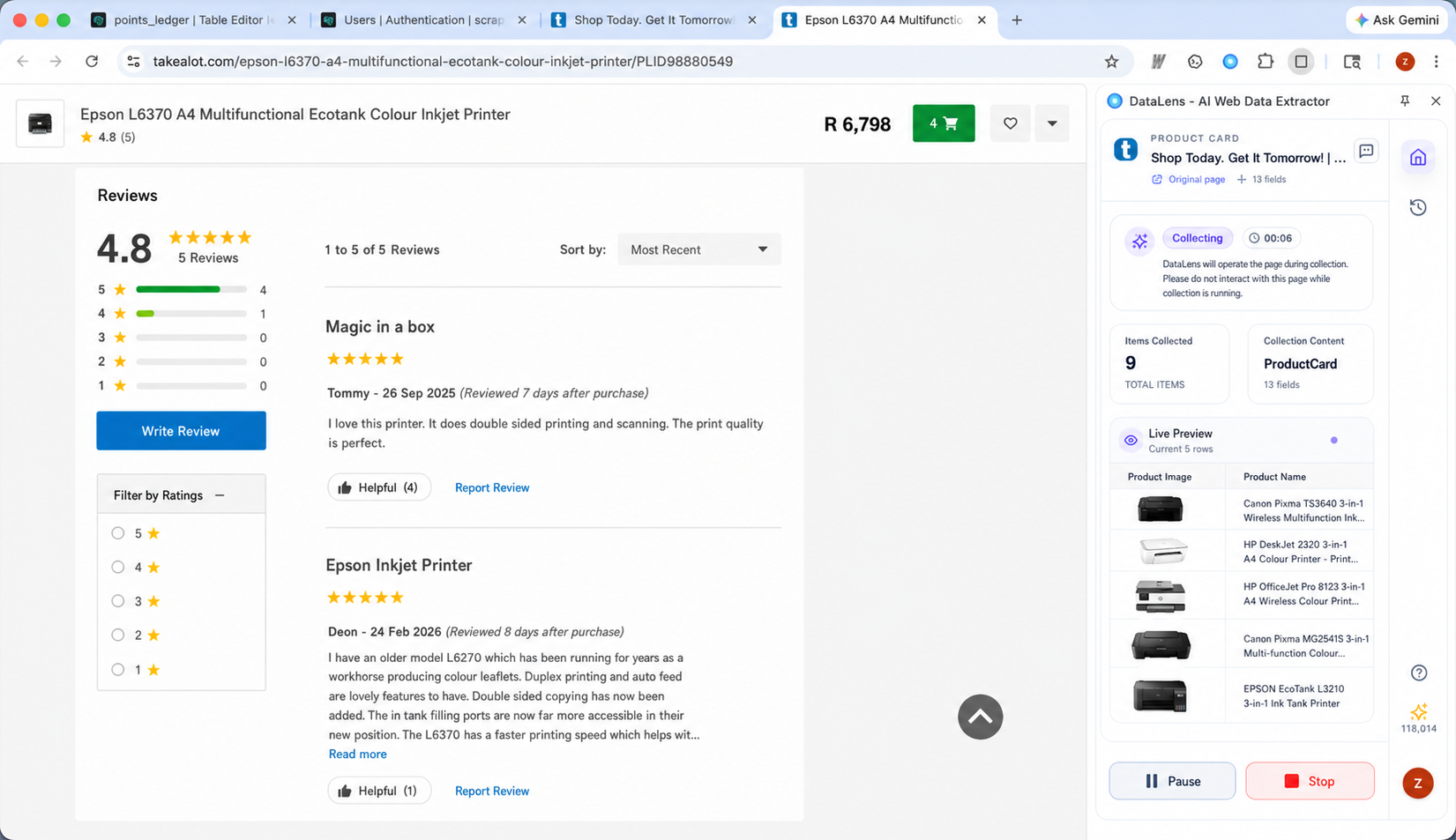Open a new browser tab
This screenshot has height=840, width=1456.
[x=1017, y=19]
